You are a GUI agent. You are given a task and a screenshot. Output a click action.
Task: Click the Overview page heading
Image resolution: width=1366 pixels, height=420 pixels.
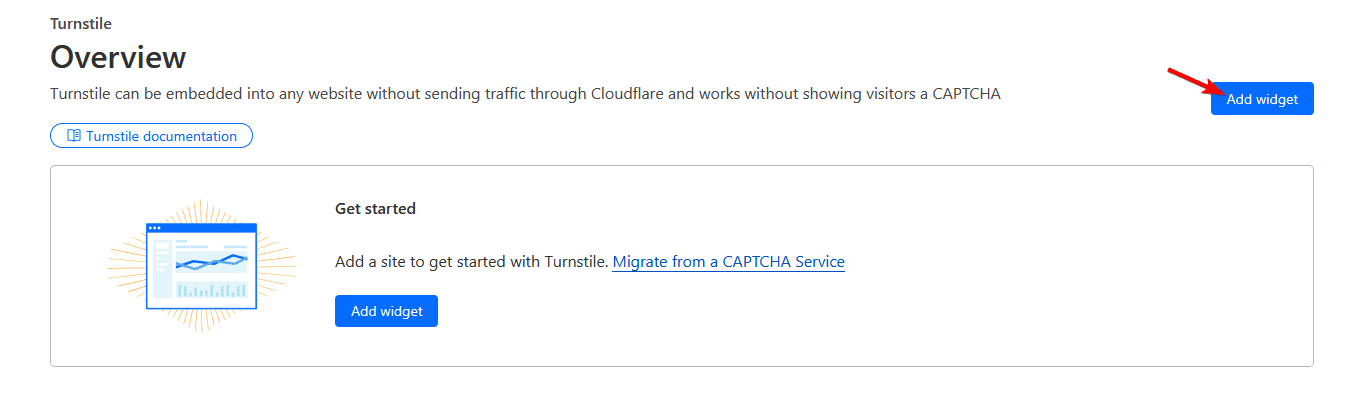118,57
